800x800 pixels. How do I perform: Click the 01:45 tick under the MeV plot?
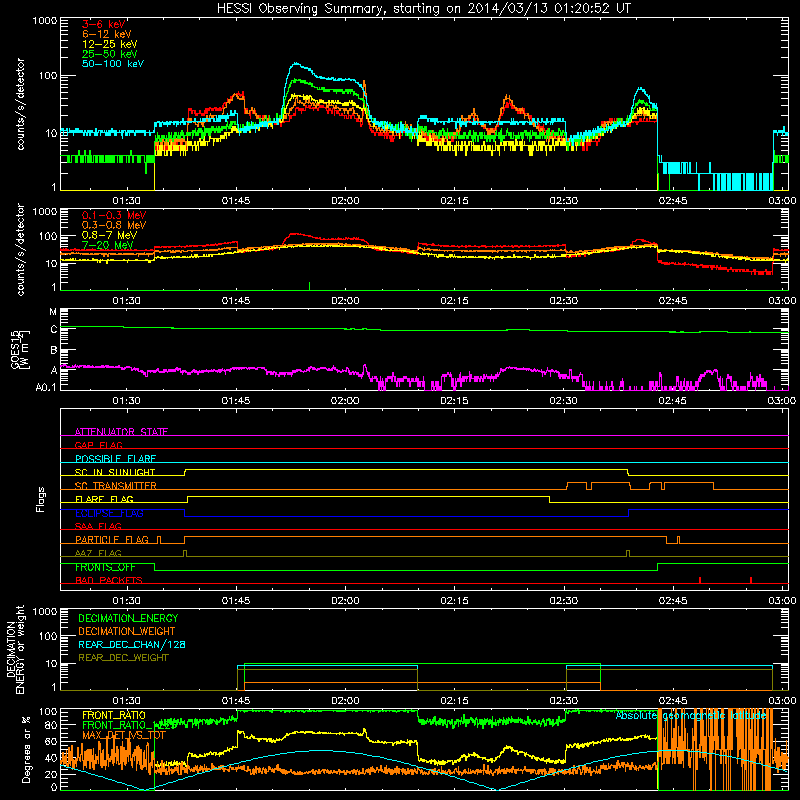[236, 301]
